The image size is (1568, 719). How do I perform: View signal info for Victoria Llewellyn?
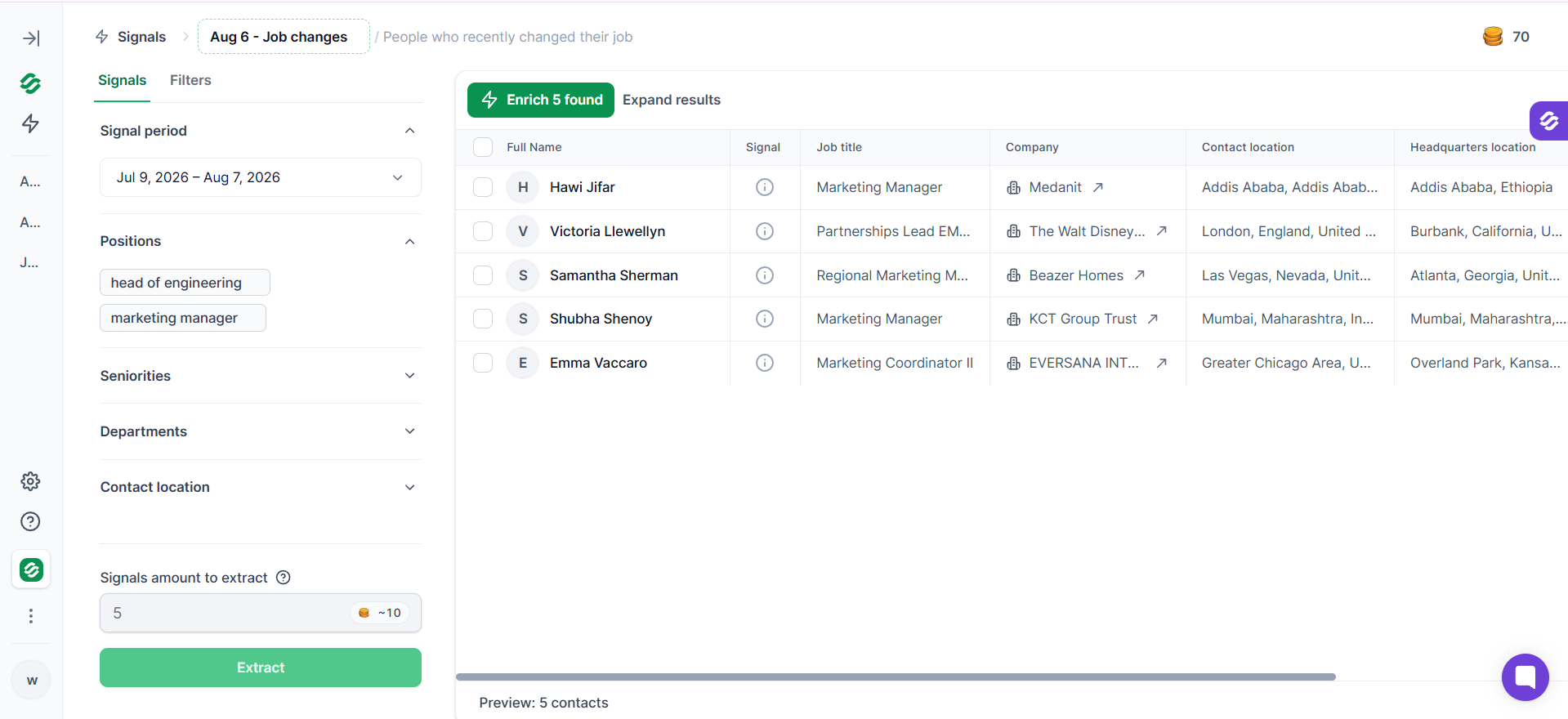click(x=765, y=231)
